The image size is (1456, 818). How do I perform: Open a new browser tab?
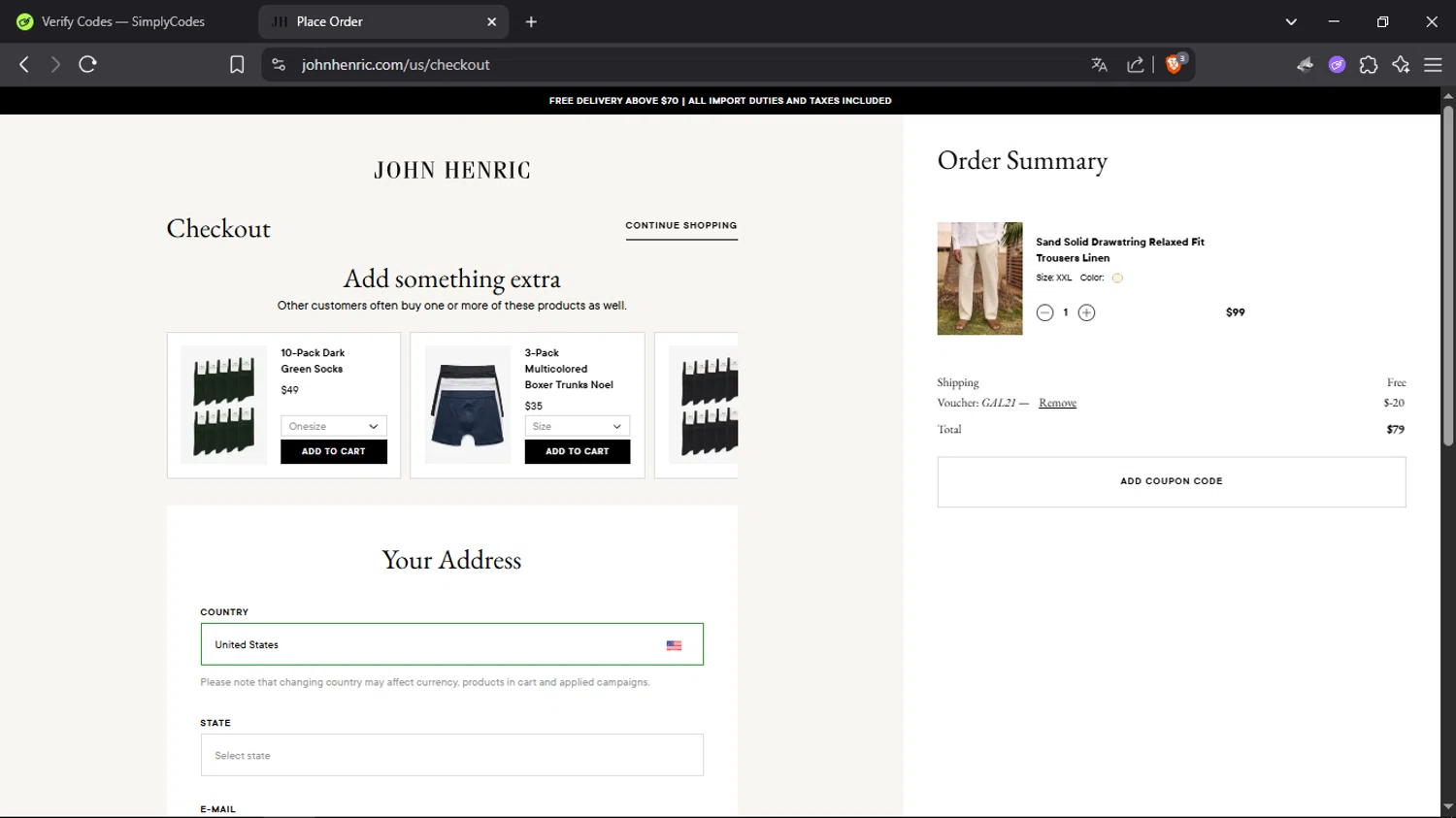531,21
